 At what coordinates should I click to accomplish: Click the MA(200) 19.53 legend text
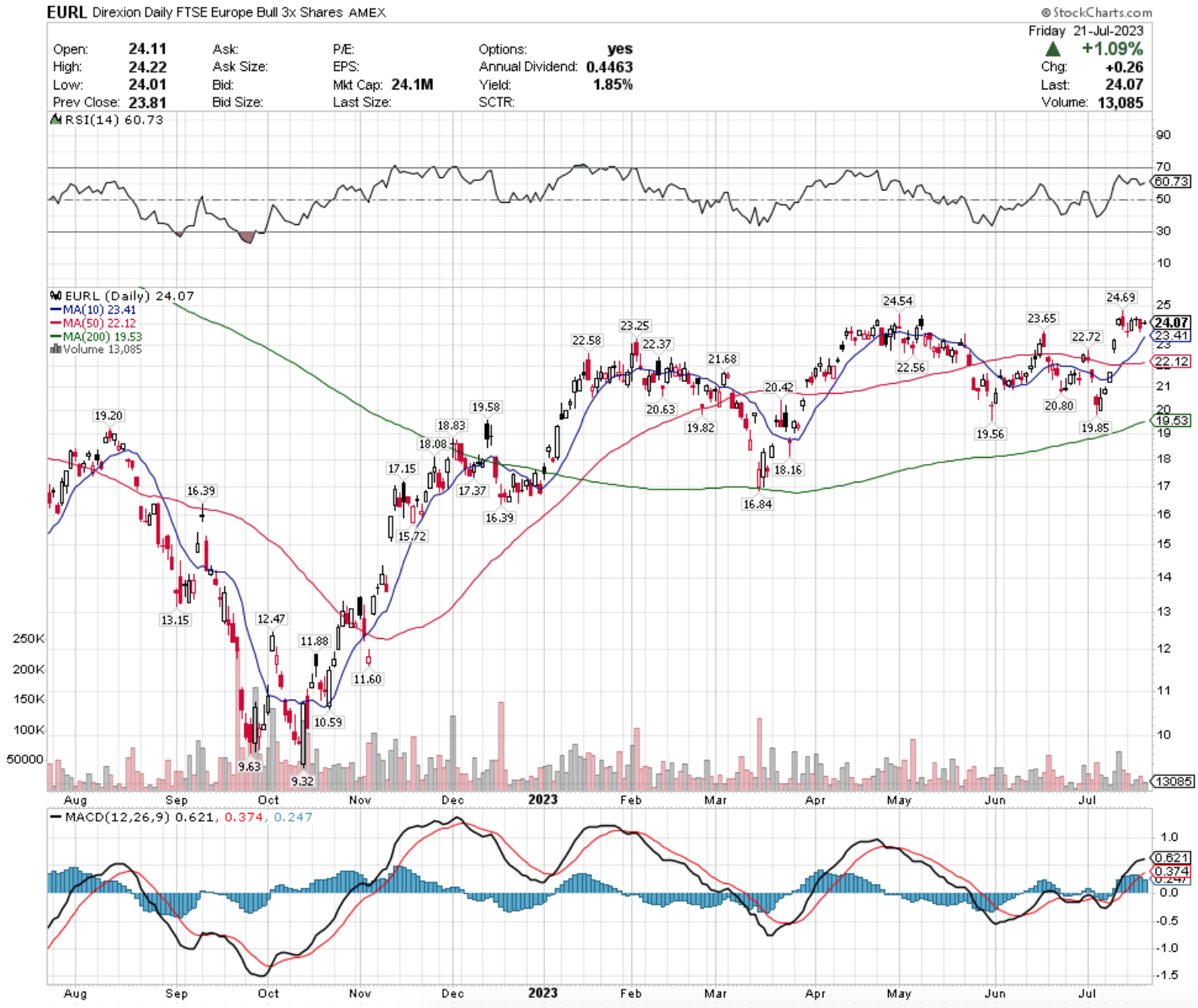coord(103,337)
